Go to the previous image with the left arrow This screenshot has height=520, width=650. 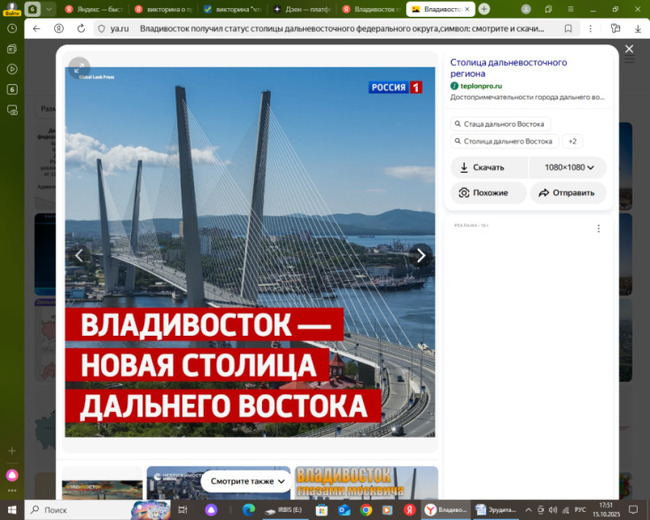click(79, 256)
